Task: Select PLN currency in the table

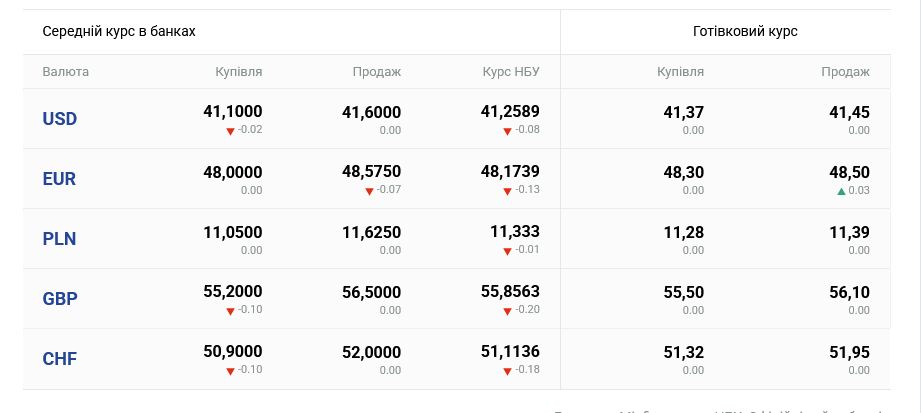Action: 59,239
